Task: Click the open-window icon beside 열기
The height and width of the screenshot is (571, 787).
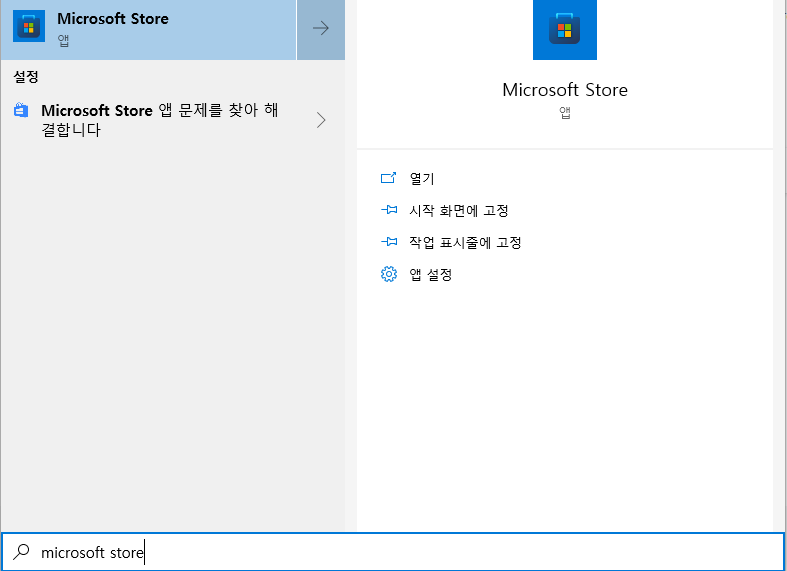Action: click(x=388, y=178)
